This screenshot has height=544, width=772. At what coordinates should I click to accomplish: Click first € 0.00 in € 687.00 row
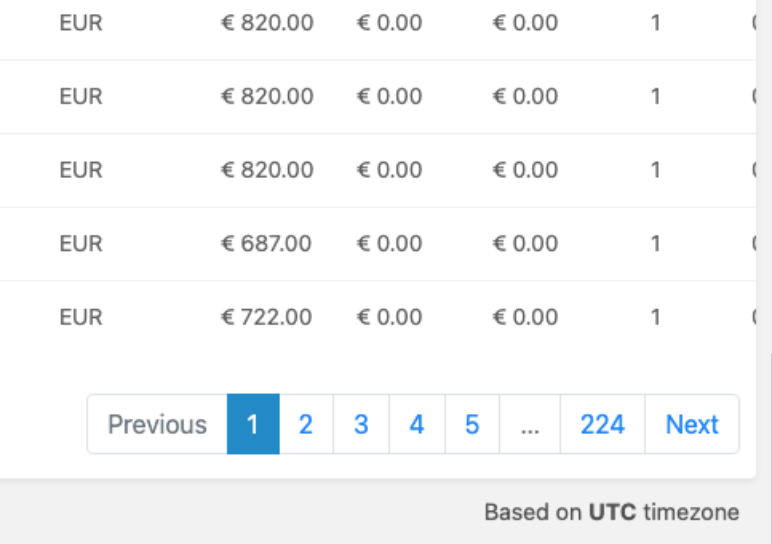pos(389,243)
